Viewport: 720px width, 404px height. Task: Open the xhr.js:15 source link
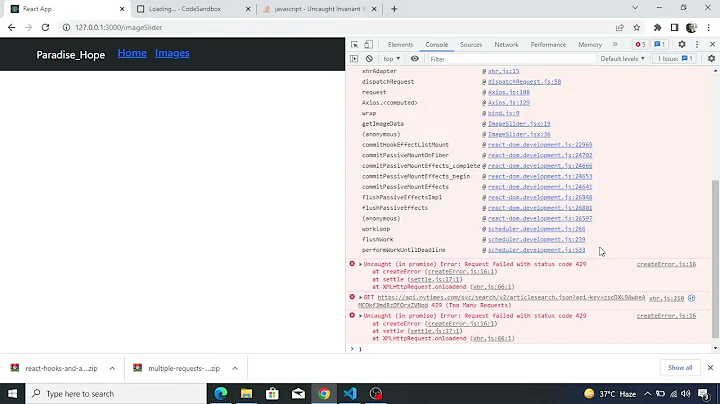click(503, 71)
